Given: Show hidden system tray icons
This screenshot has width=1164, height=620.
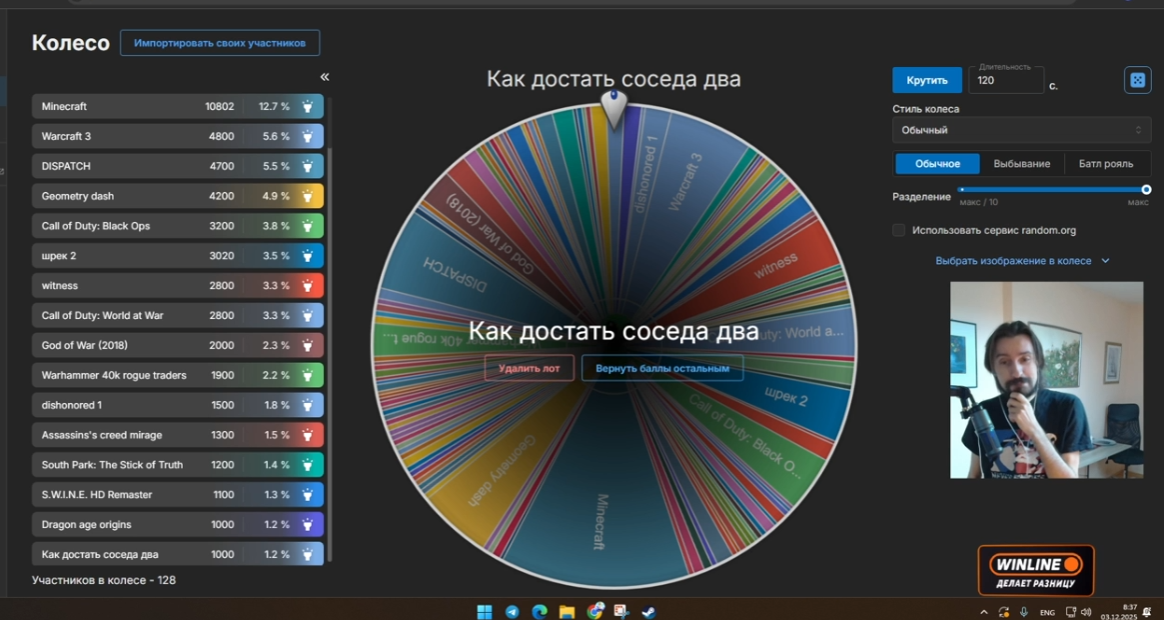Looking at the screenshot, I should click(x=984, y=613).
